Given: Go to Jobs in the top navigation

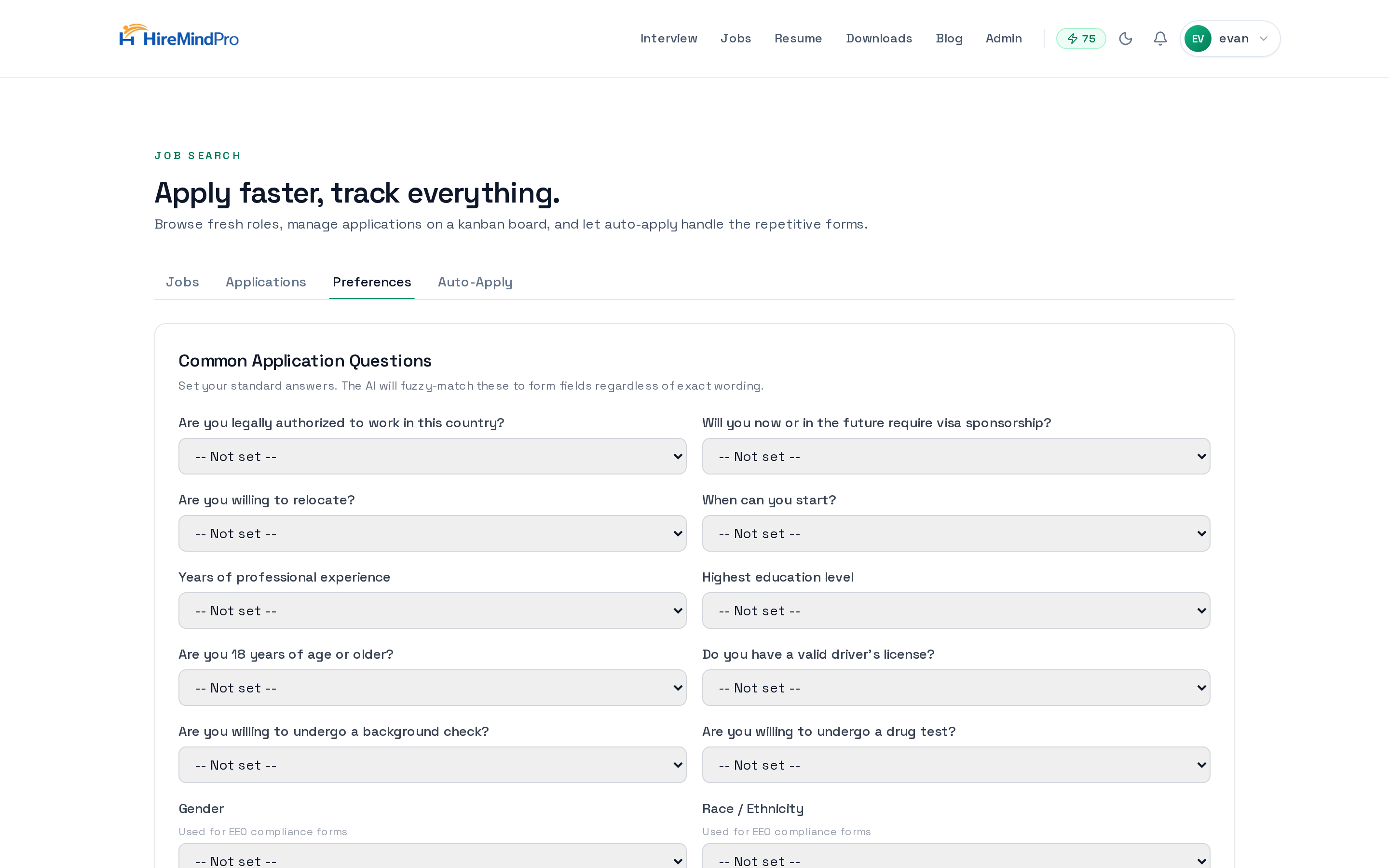Looking at the screenshot, I should coord(735,39).
